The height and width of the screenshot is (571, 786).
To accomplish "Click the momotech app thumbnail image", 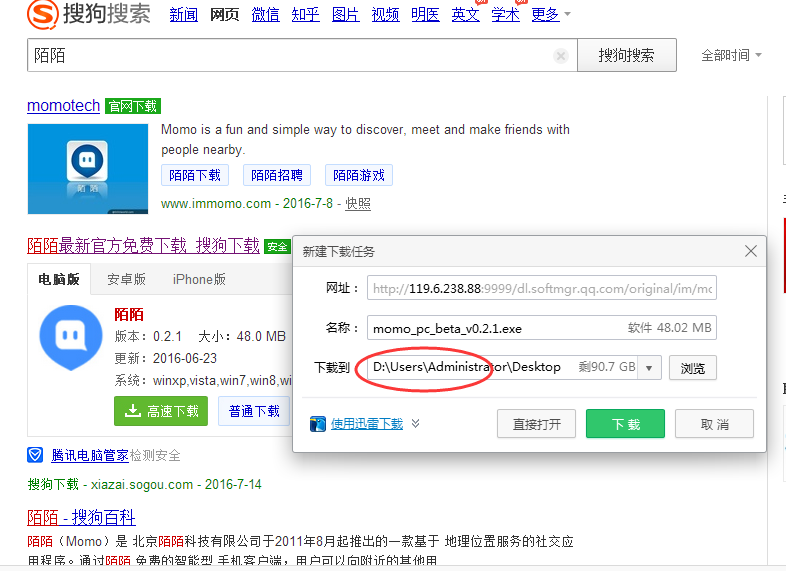I will (x=88, y=169).
